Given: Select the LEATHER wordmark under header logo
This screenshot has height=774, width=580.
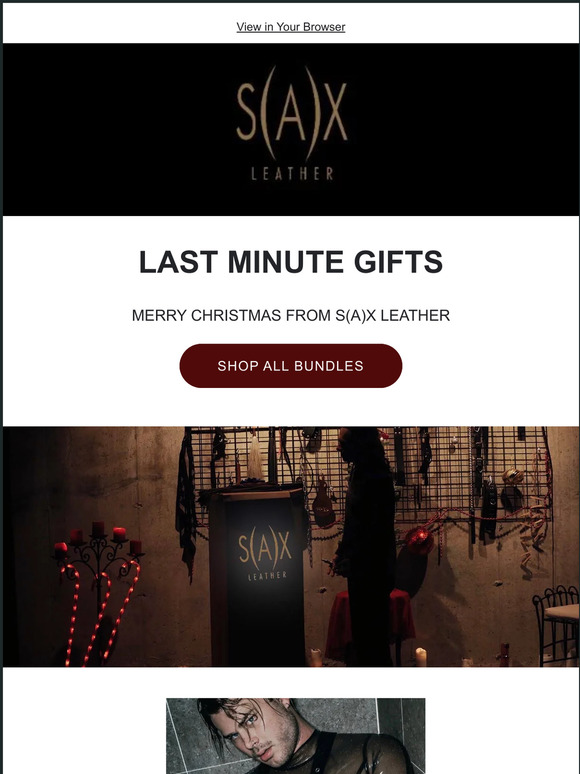Looking at the screenshot, I should [292, 174].
